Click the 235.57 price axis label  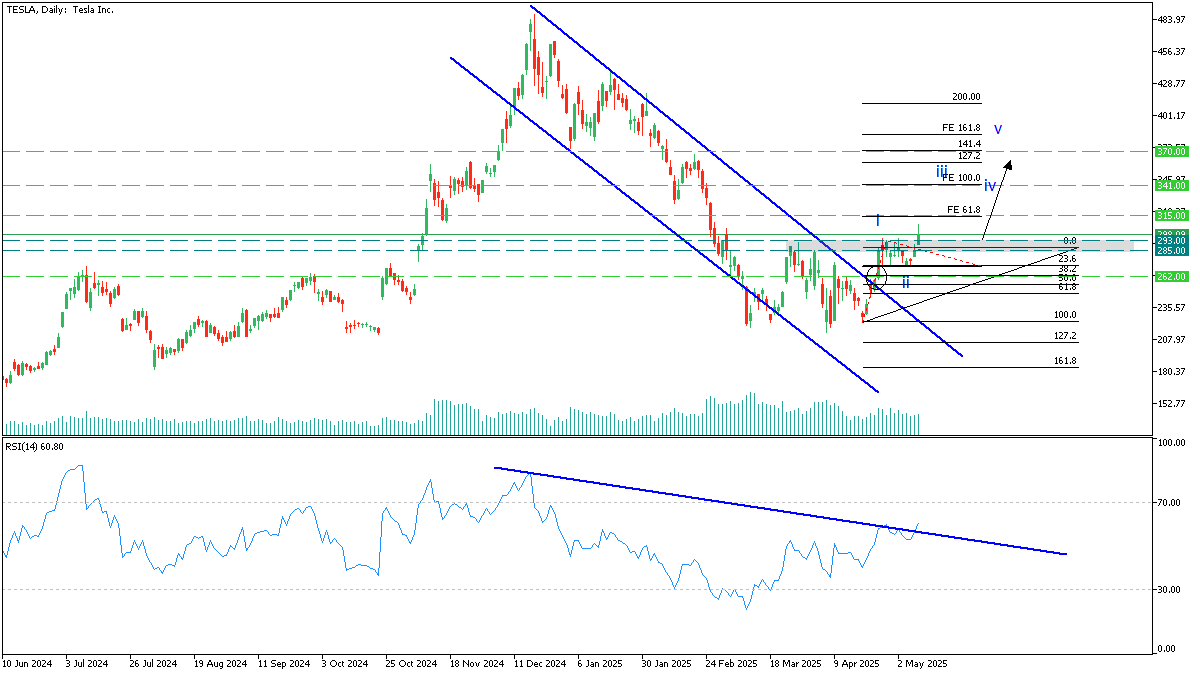click(1172, 308)
